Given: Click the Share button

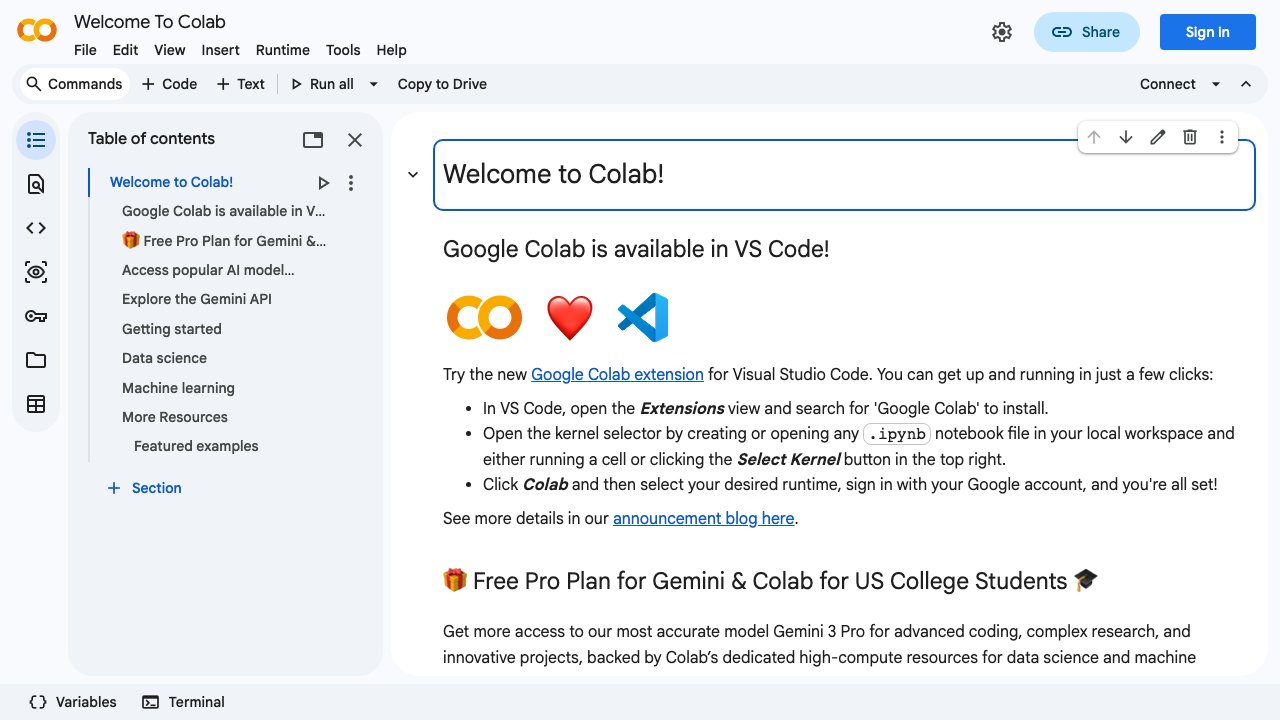Looking at the screenshot, I should pyautogui.click(x=1086, y=32).
